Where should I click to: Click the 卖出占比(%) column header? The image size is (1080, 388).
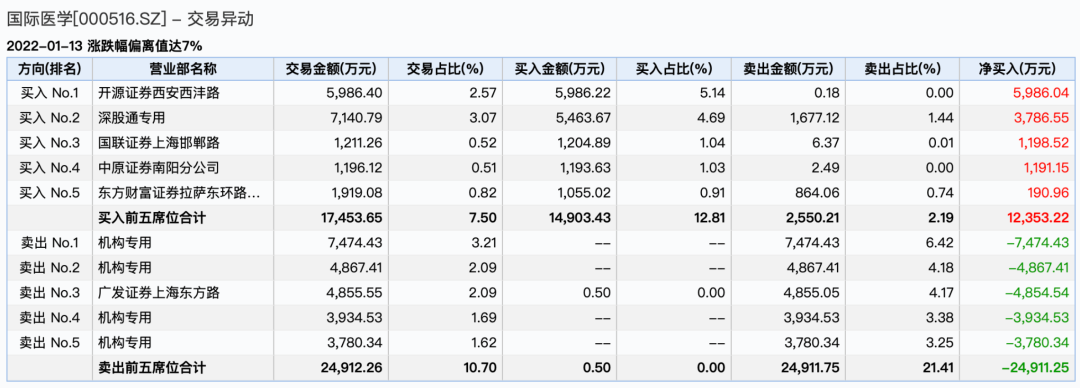click(x=902, y=69)
